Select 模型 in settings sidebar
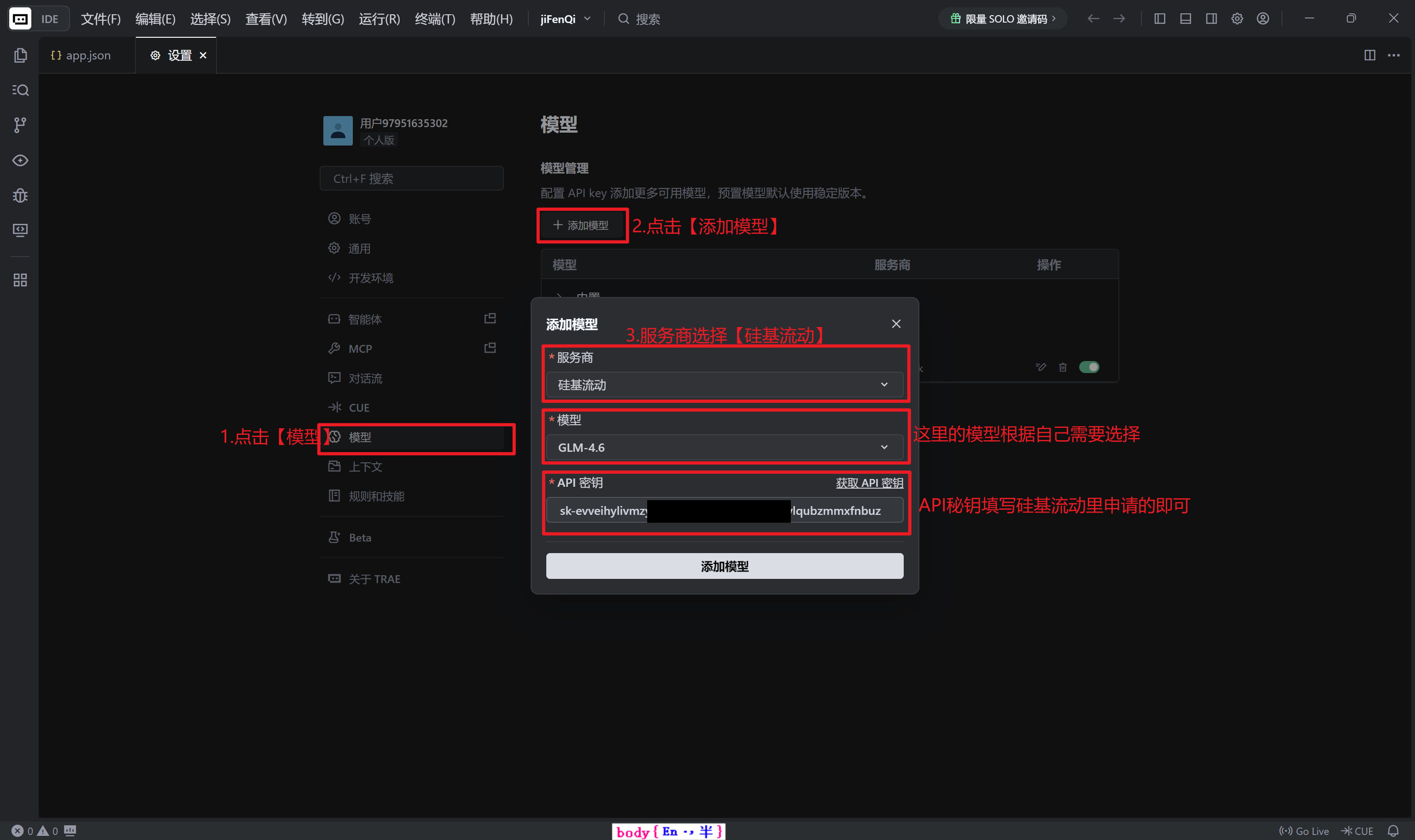This screenshot has width=1415, height=840. click(x=411, y=437)
